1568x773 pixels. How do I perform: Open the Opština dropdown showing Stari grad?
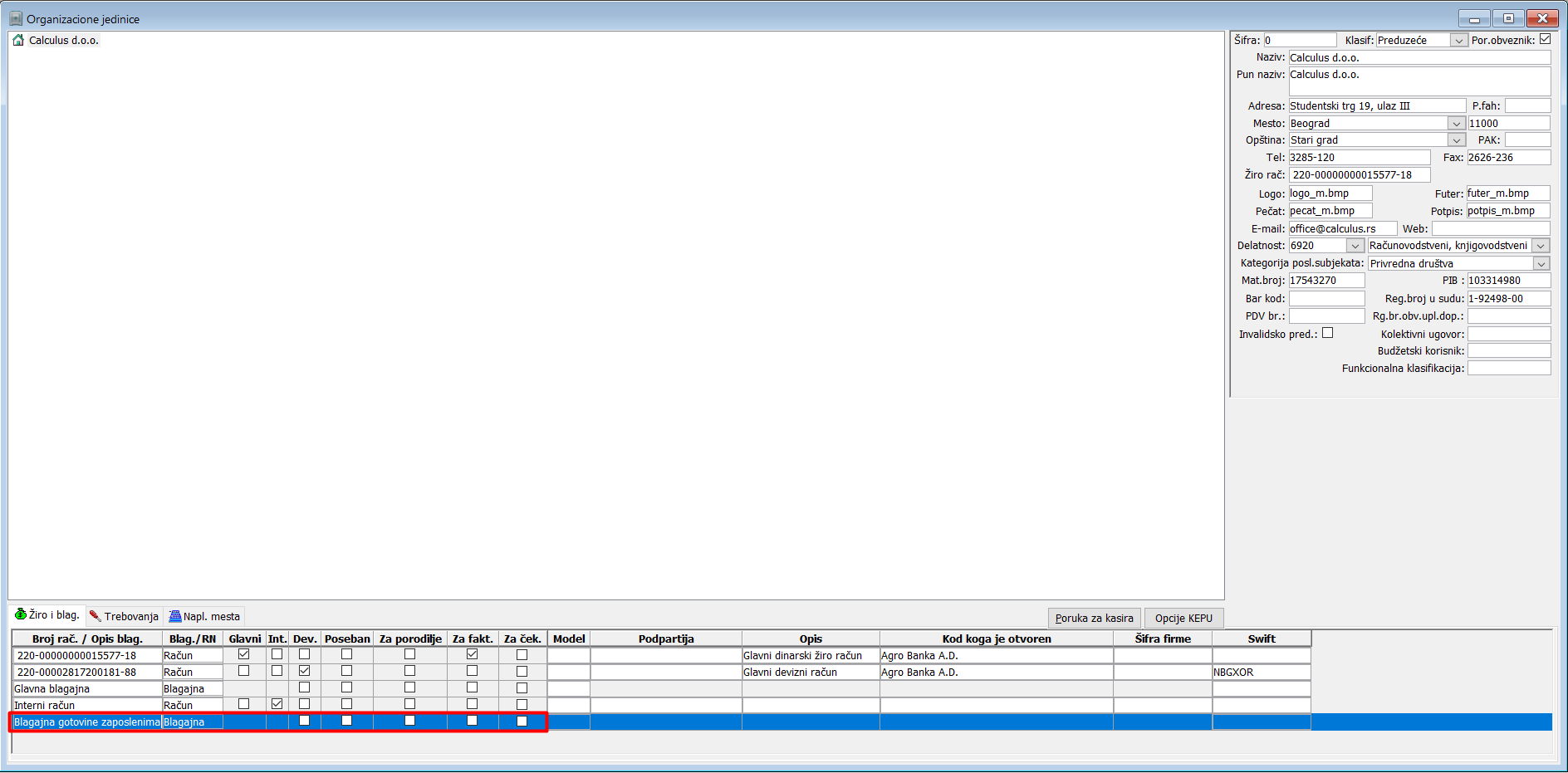tap(1456, 140)
